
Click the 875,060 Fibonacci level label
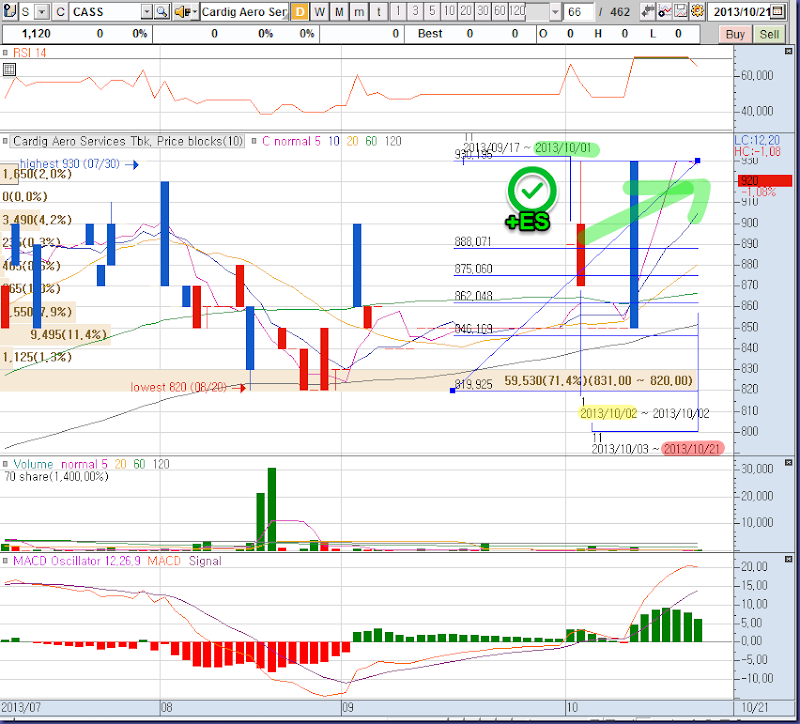pyautogui.click(x=473, y=268)
